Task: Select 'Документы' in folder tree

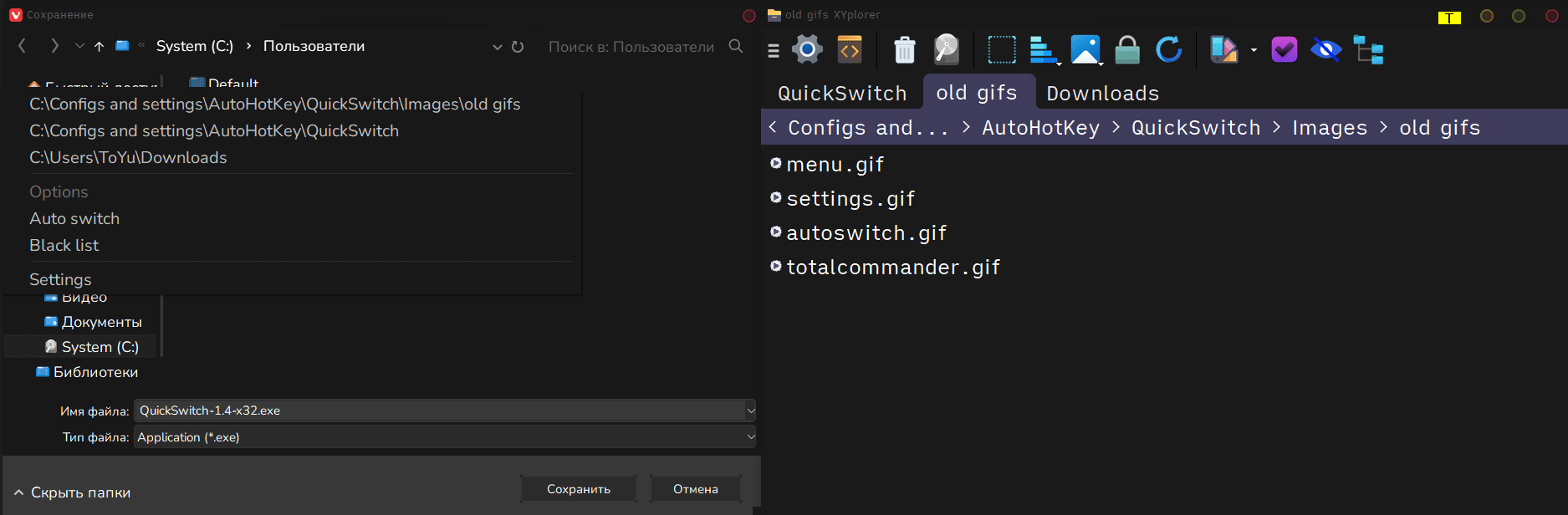Action: tap(94, 322)
